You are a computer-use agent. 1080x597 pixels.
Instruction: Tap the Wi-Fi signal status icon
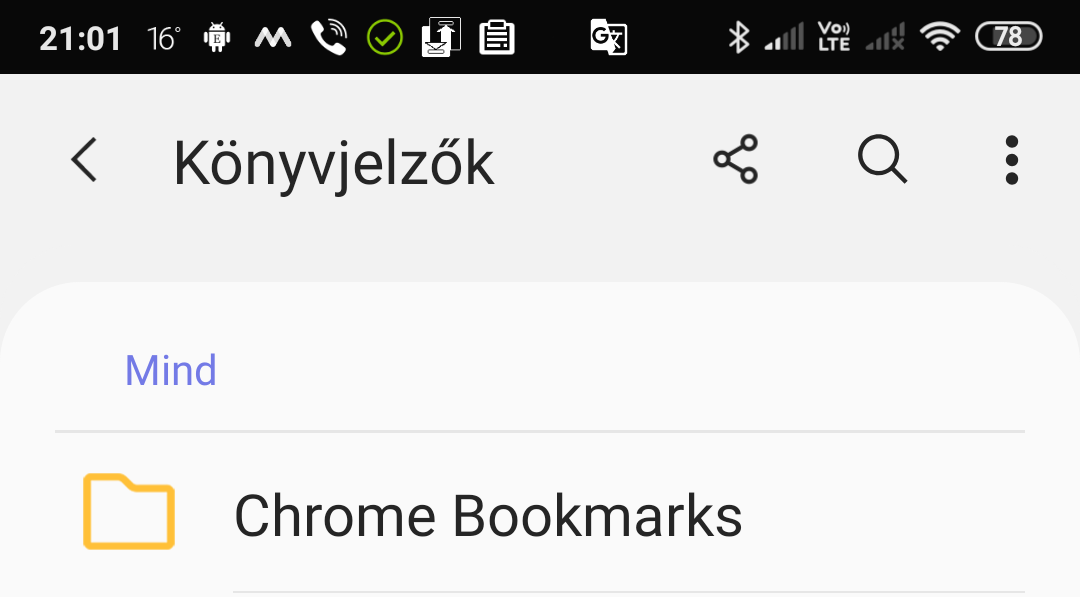coord(940,36)
